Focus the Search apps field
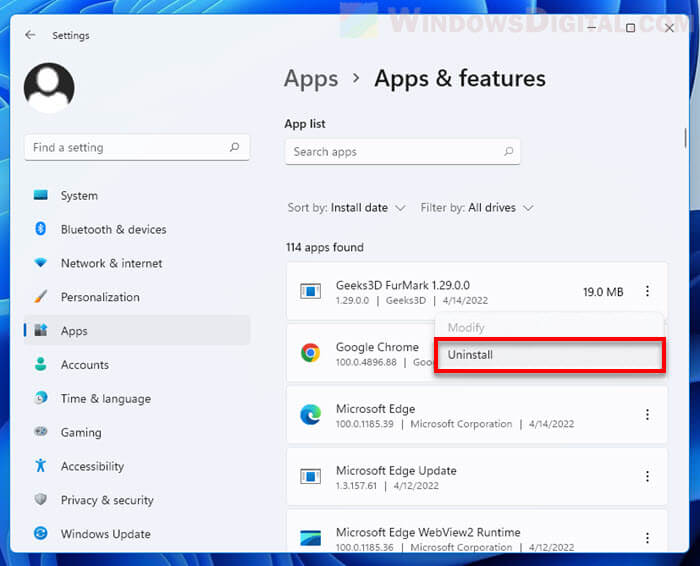 click(x=402, y=152)
